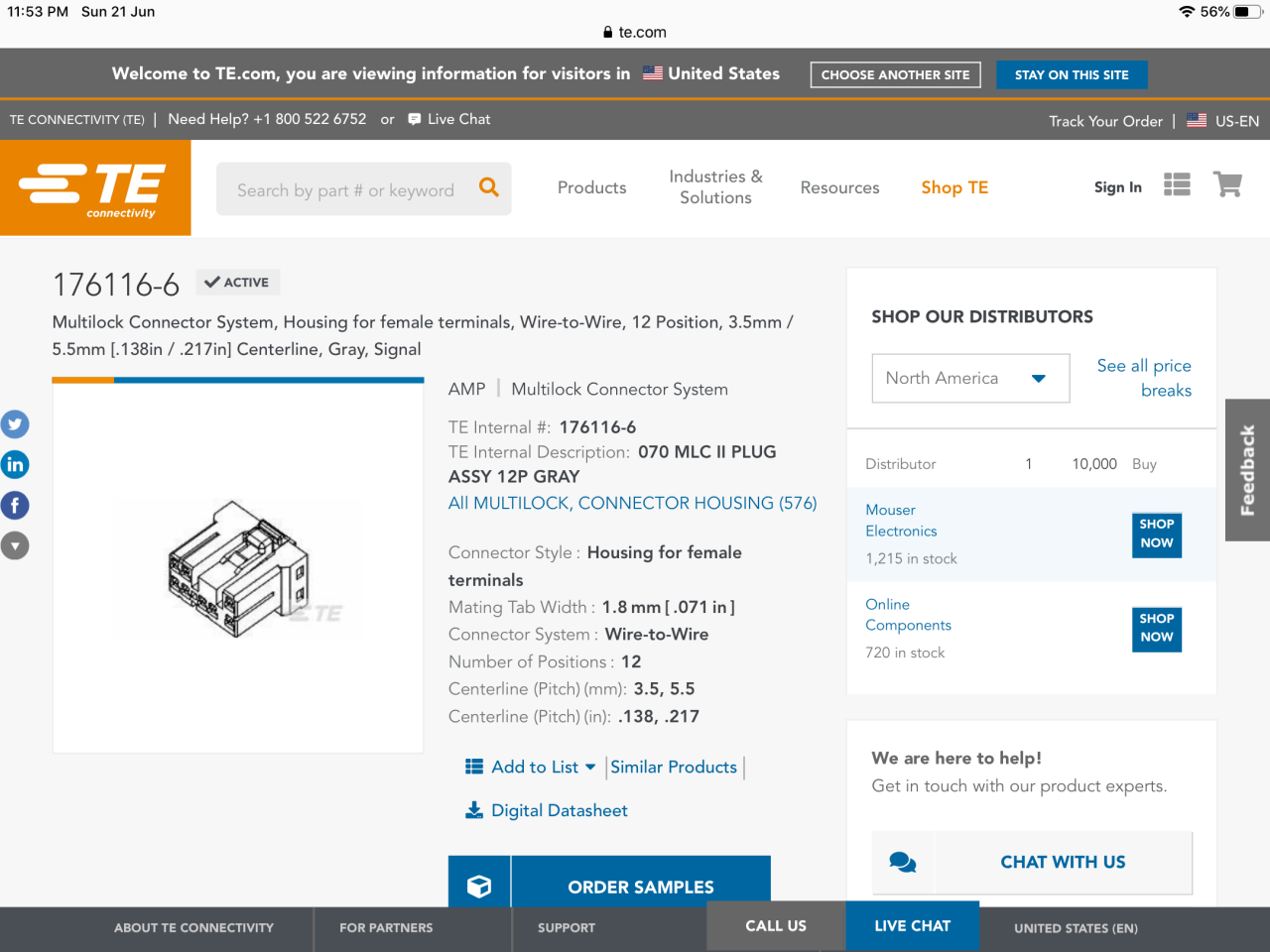Image resolution: width=1270 pixels, height=952 pixels.
Task: Open Mouser Electronics distributor link
Action: [x=901, y=521]
